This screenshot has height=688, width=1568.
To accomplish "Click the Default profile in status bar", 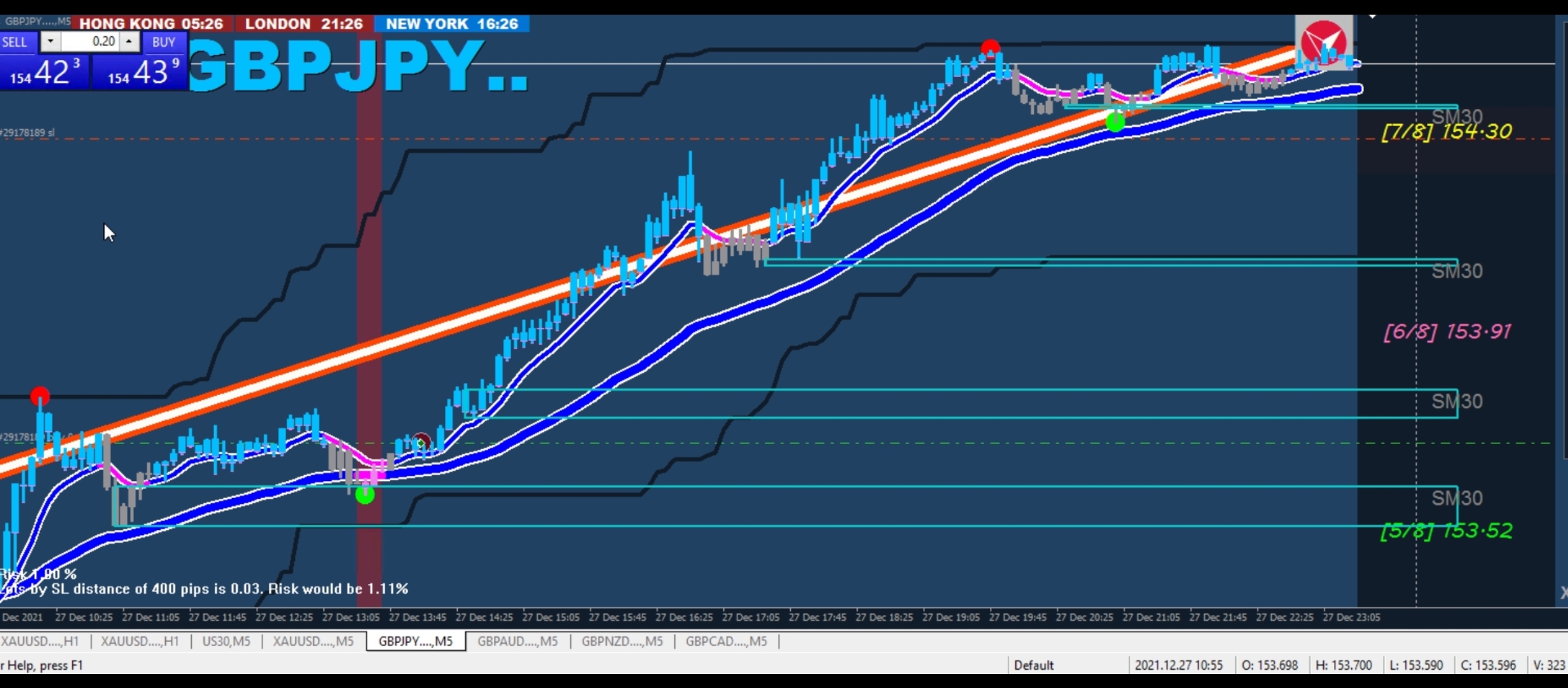I will 1033,665.
